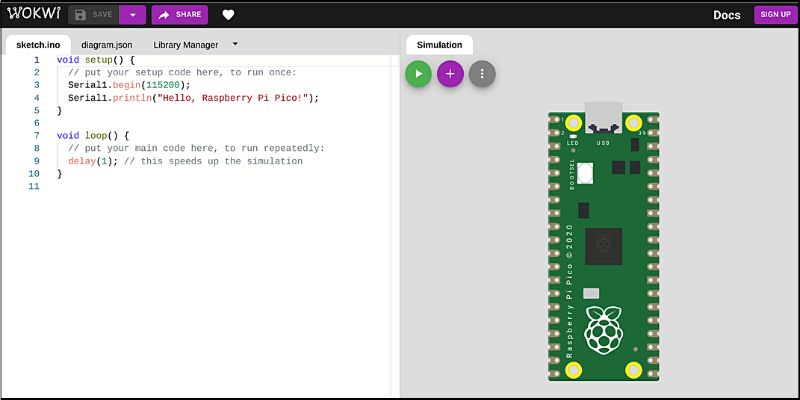Click the onboard LED on the Pico

pyautogui.click(x=573, y=137)
